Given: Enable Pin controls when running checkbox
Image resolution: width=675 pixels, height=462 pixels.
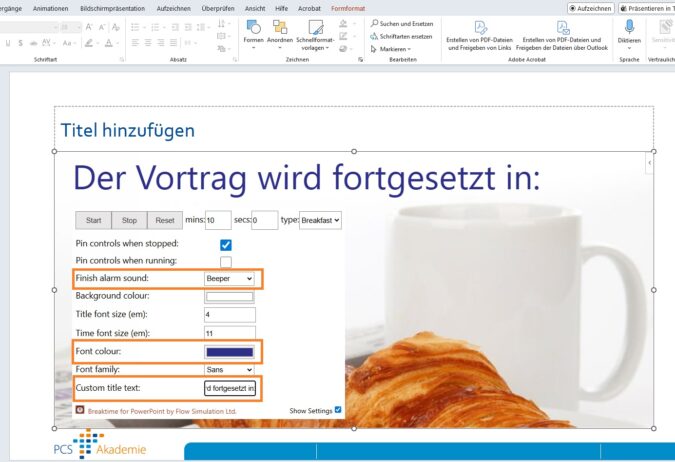Looking at the screenshot, I should click(226, 262).
